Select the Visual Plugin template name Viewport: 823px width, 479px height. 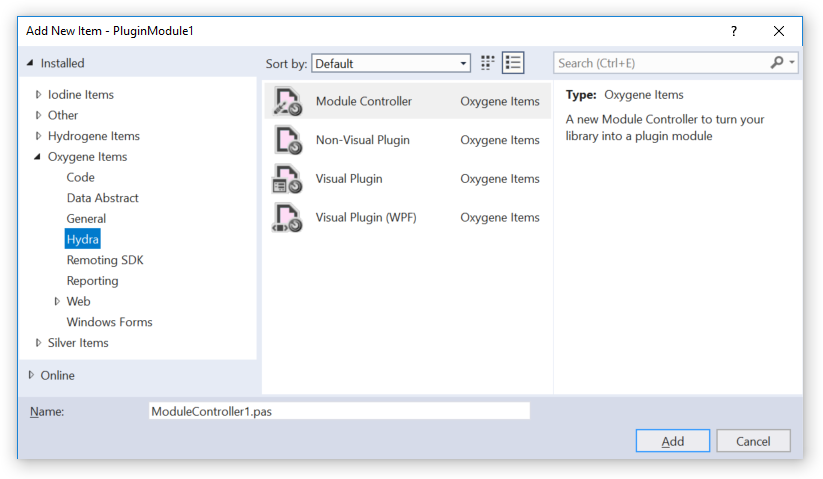[x=349, y=179]
